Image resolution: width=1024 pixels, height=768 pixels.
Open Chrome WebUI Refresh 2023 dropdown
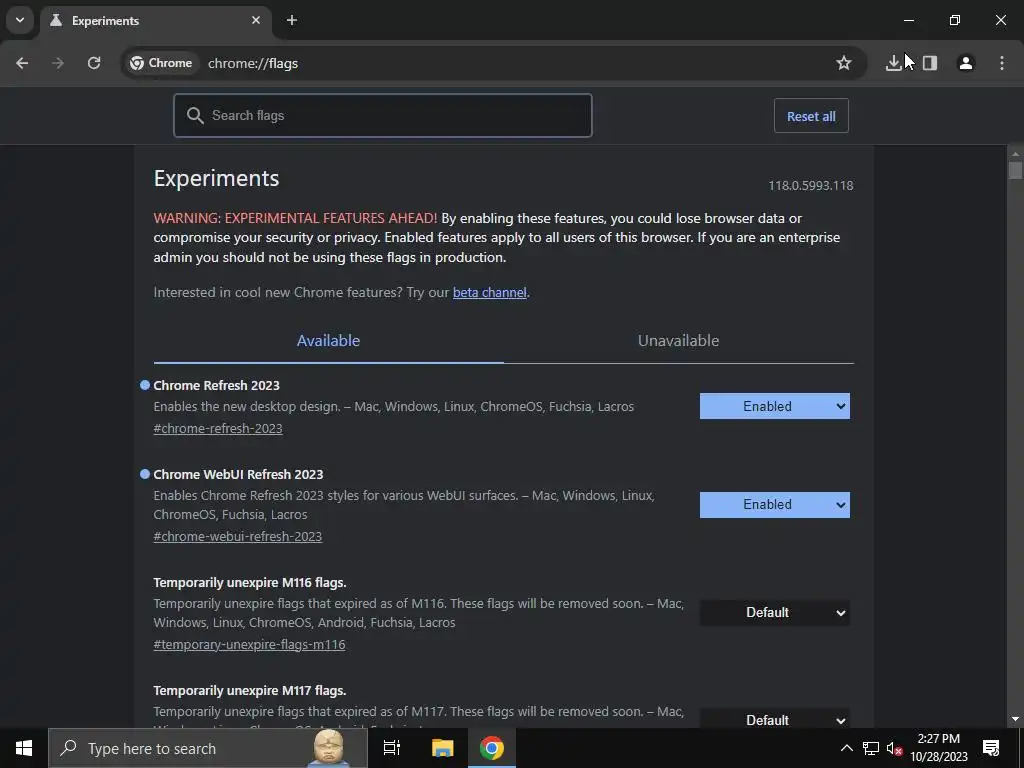point(775,505)
